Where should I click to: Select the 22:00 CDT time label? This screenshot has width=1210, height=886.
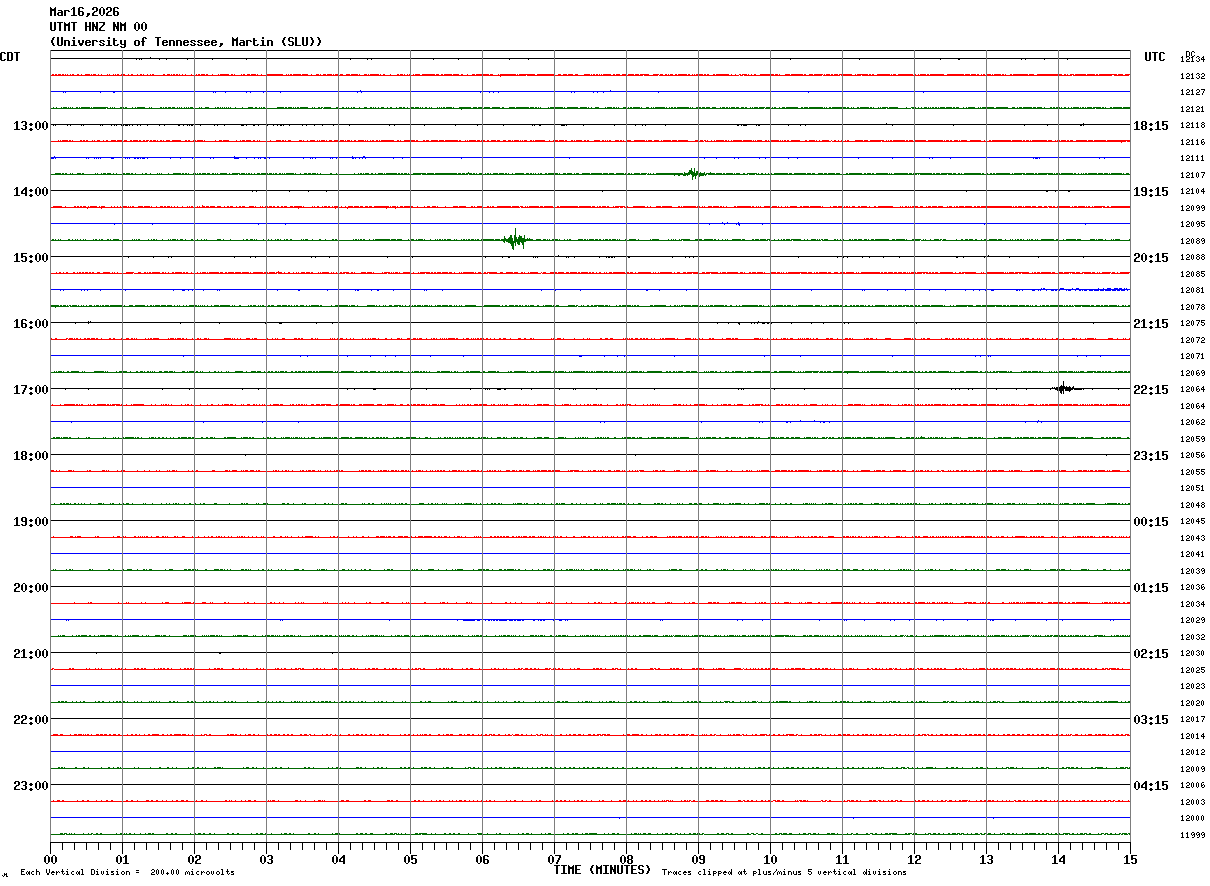[x=30, y=719]
